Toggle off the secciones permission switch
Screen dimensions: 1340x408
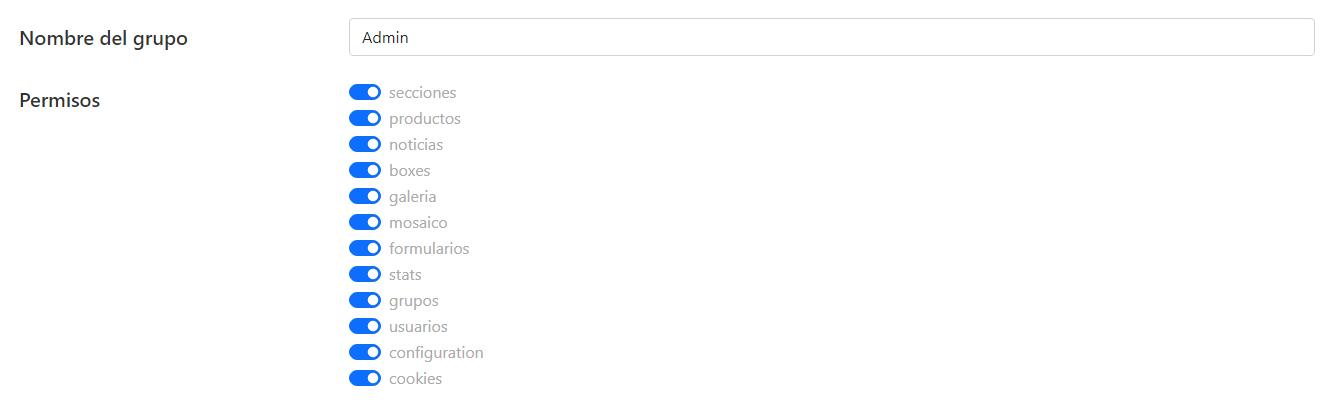tap(365, 92)
